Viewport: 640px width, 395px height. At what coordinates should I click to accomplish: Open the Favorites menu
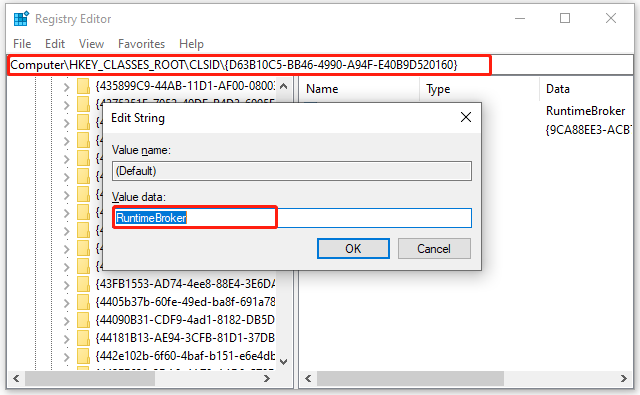coord(141,44)
